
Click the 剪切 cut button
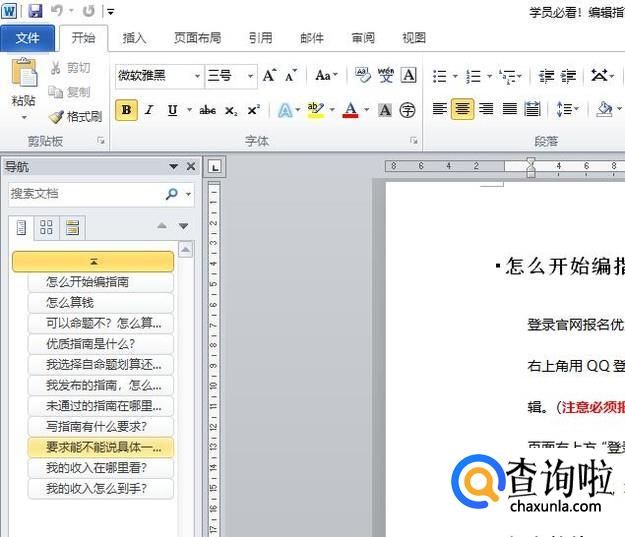click(71, 68)
